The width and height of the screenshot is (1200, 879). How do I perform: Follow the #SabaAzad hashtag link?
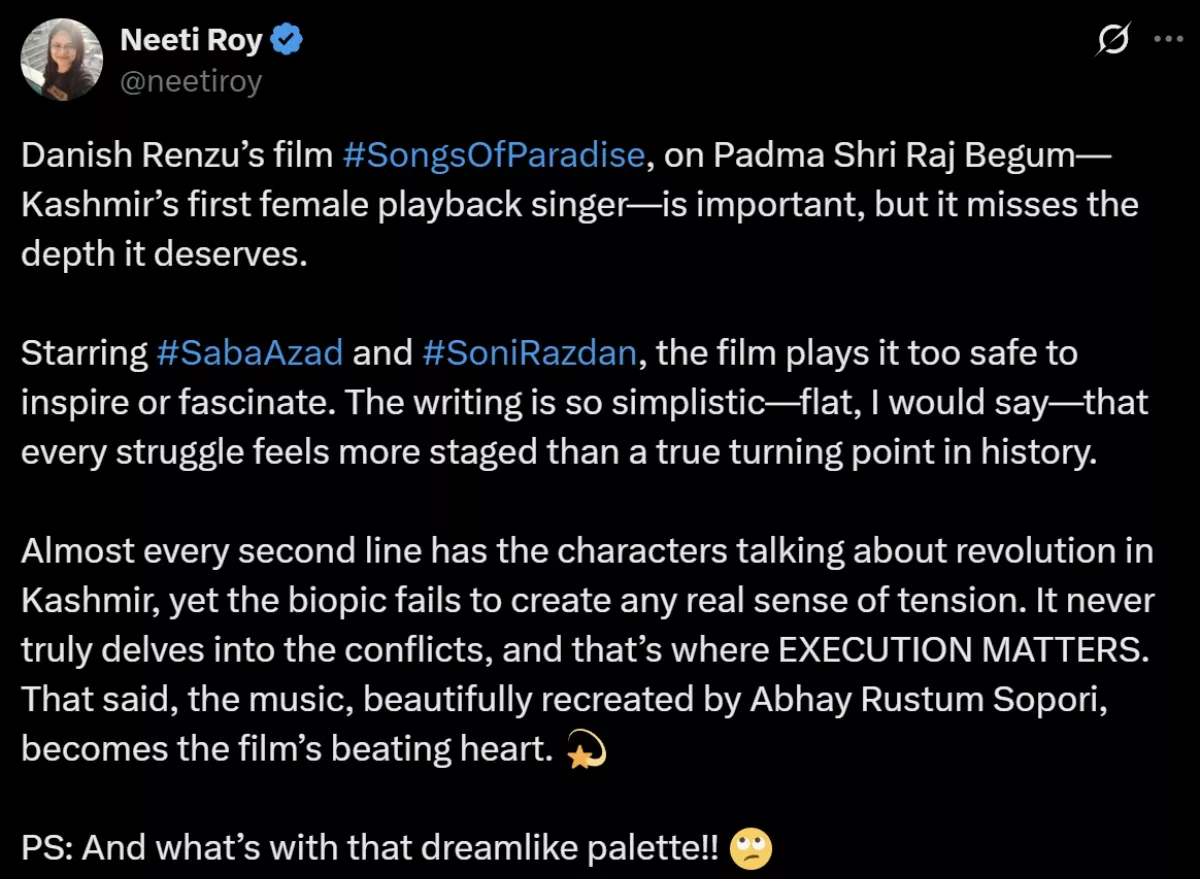250,352
